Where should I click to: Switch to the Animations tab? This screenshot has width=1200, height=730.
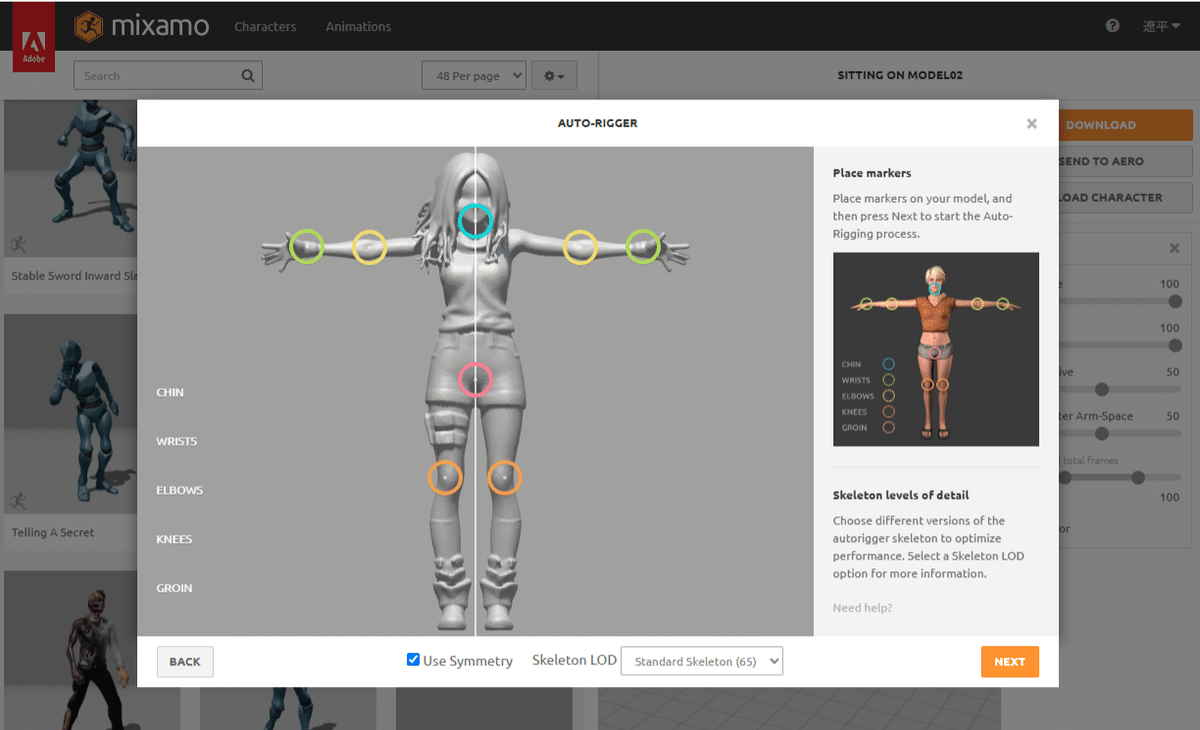pos(358,27)
